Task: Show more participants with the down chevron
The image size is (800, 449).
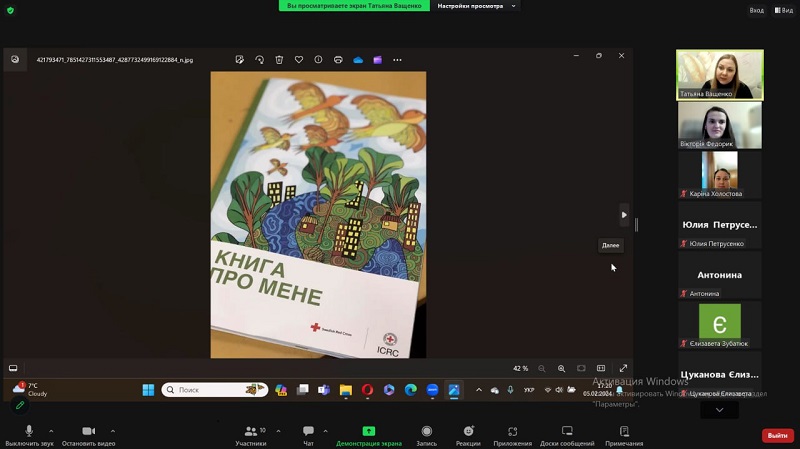Action: [719, 410]
